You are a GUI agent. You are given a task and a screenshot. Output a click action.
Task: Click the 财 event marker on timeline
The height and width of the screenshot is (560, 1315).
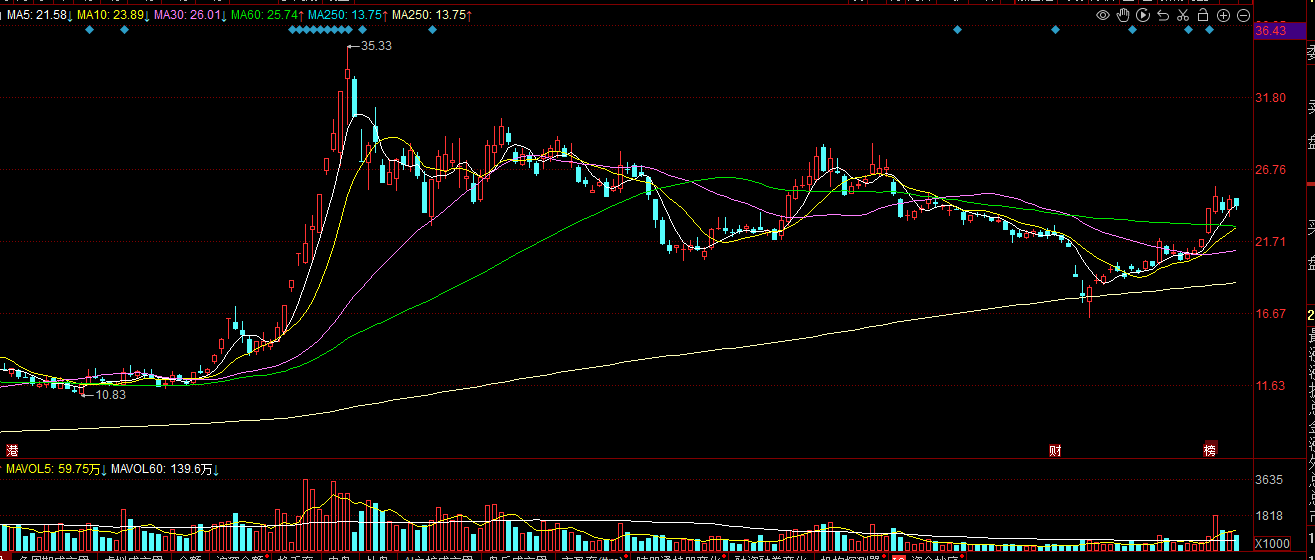tap(1055, 450)
